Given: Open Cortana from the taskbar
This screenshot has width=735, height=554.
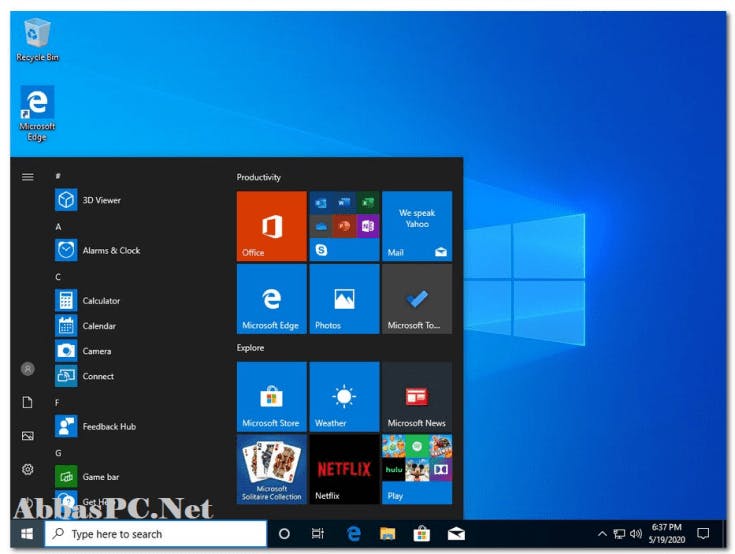Looking at the screenshot, I should (284, 533).
